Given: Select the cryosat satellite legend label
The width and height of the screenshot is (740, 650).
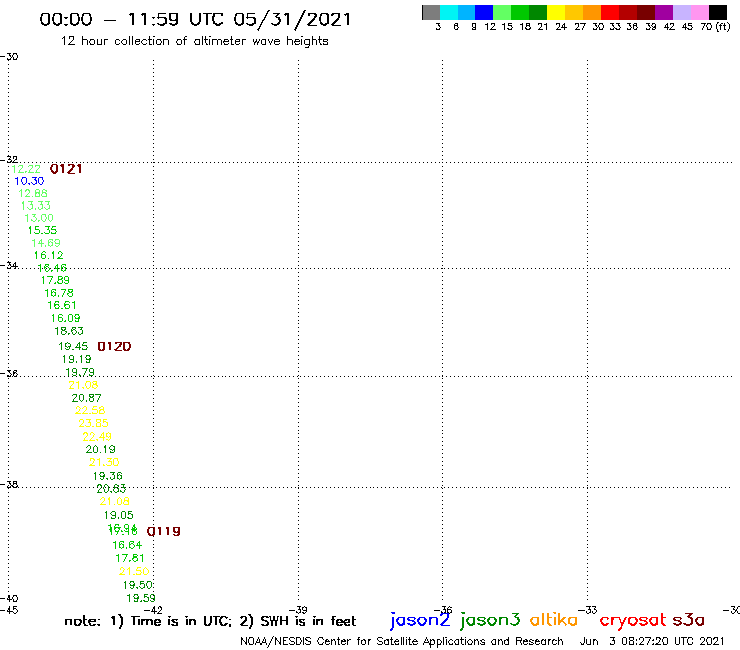Looking at the screenshot, I should [x=633, y=621].
